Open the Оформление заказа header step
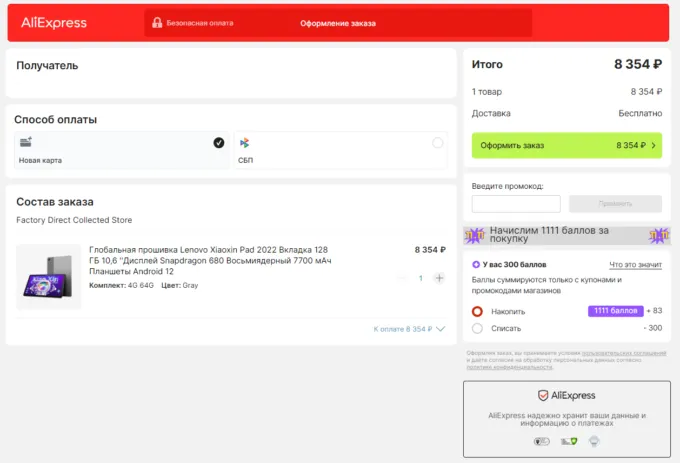The image size is (680, 463). coord(338,23)
